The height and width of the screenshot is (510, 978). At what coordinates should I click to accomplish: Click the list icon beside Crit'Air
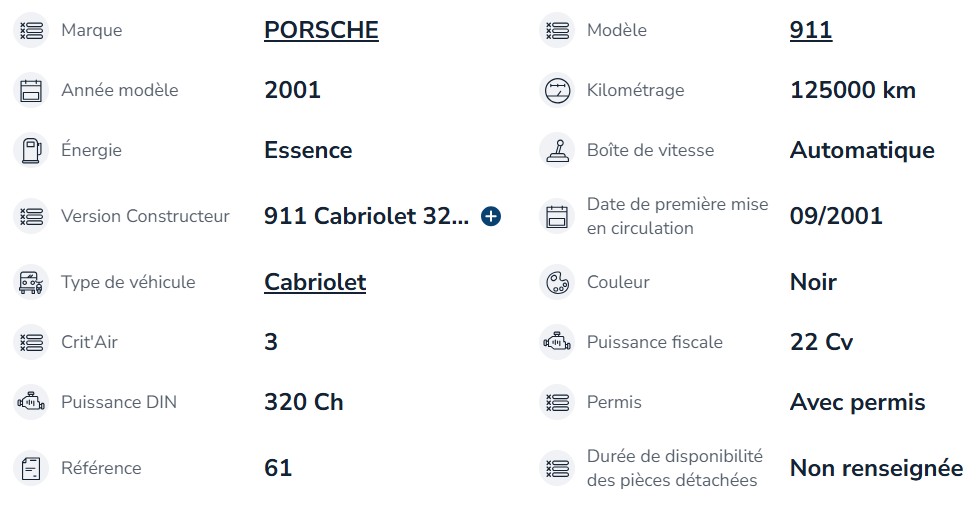31,342
